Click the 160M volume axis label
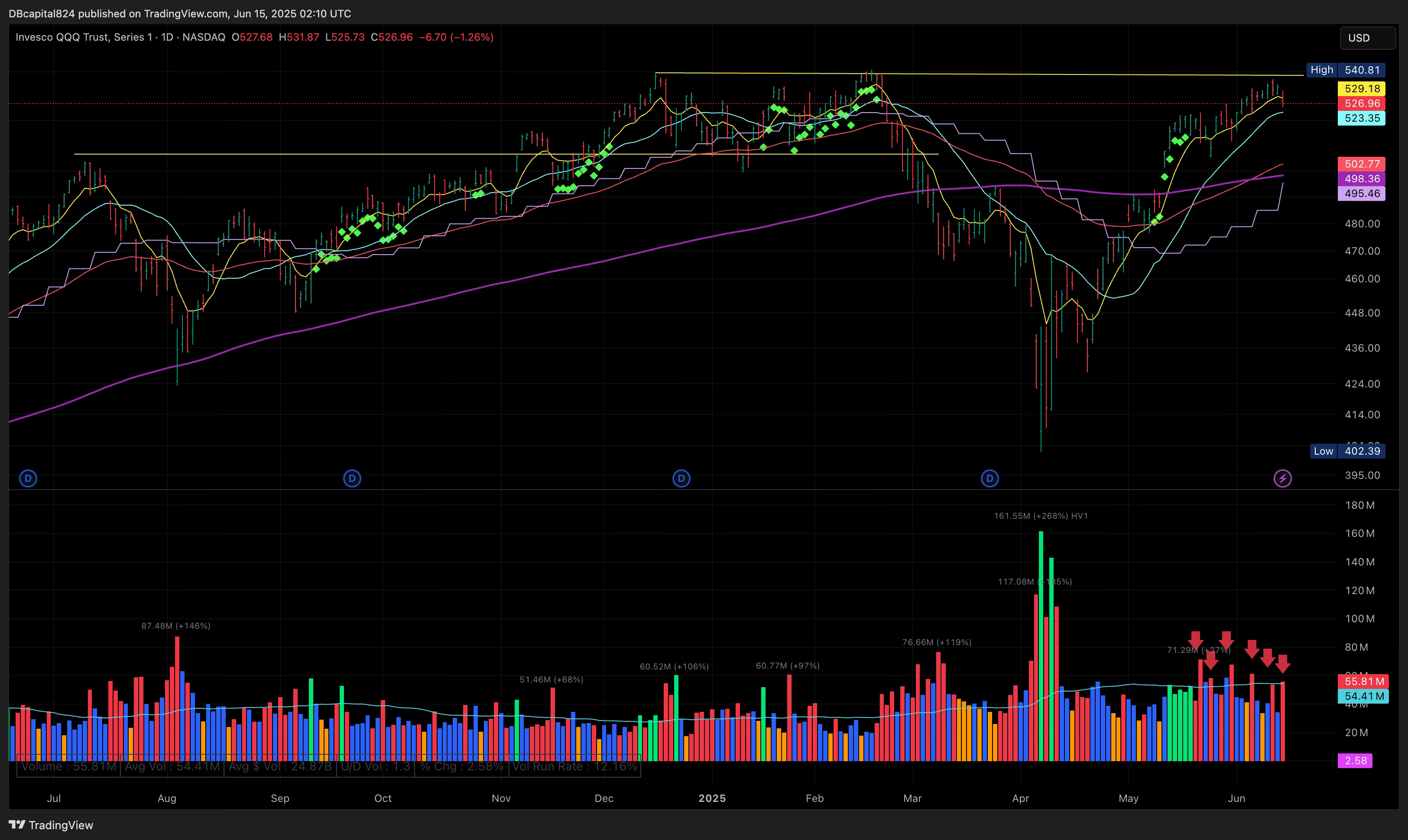This screenshot has width=1408, height=840. click(x=1360, y=533)
